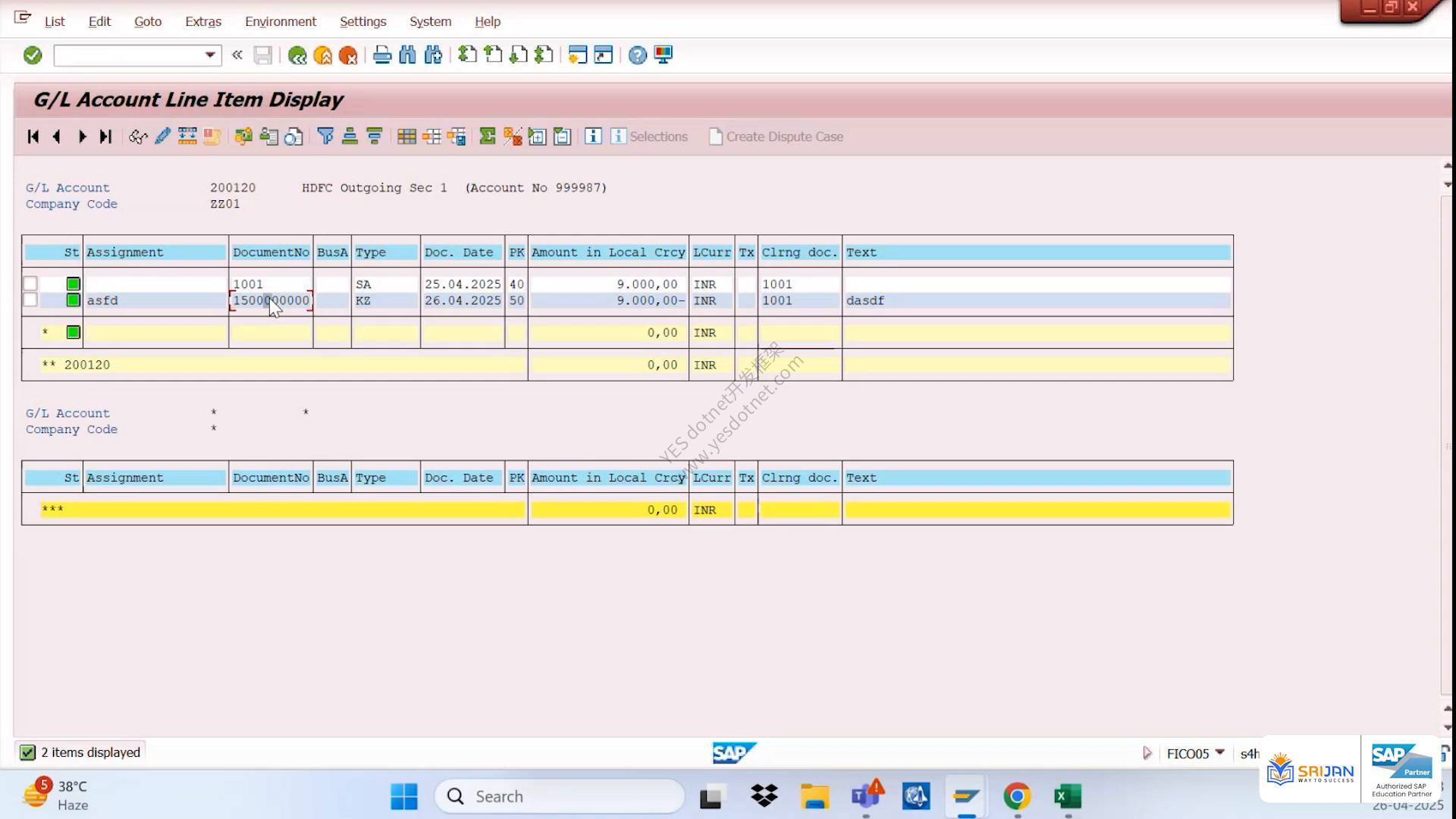The image size is (1456, 819).
Task: Click the Change Document pencil icon
Action: (x=162, y=136)
